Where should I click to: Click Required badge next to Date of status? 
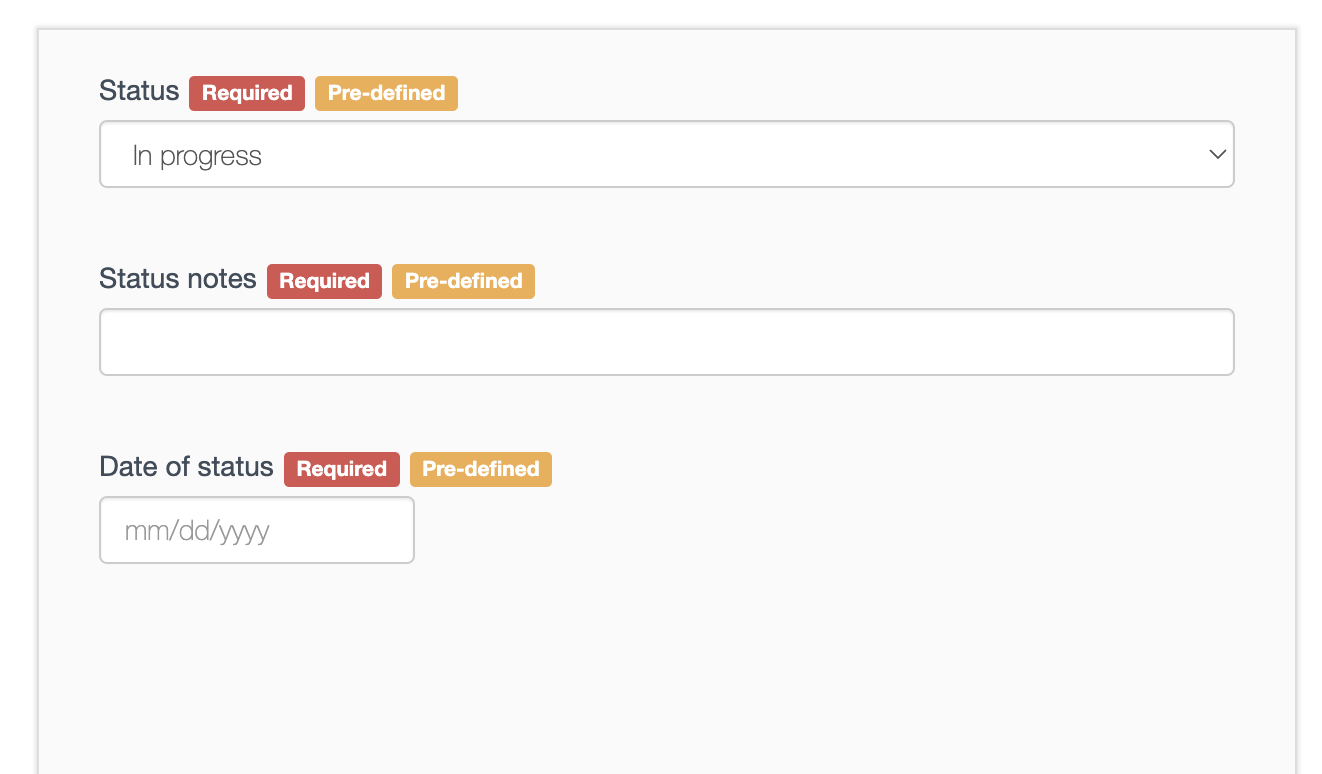341,469
